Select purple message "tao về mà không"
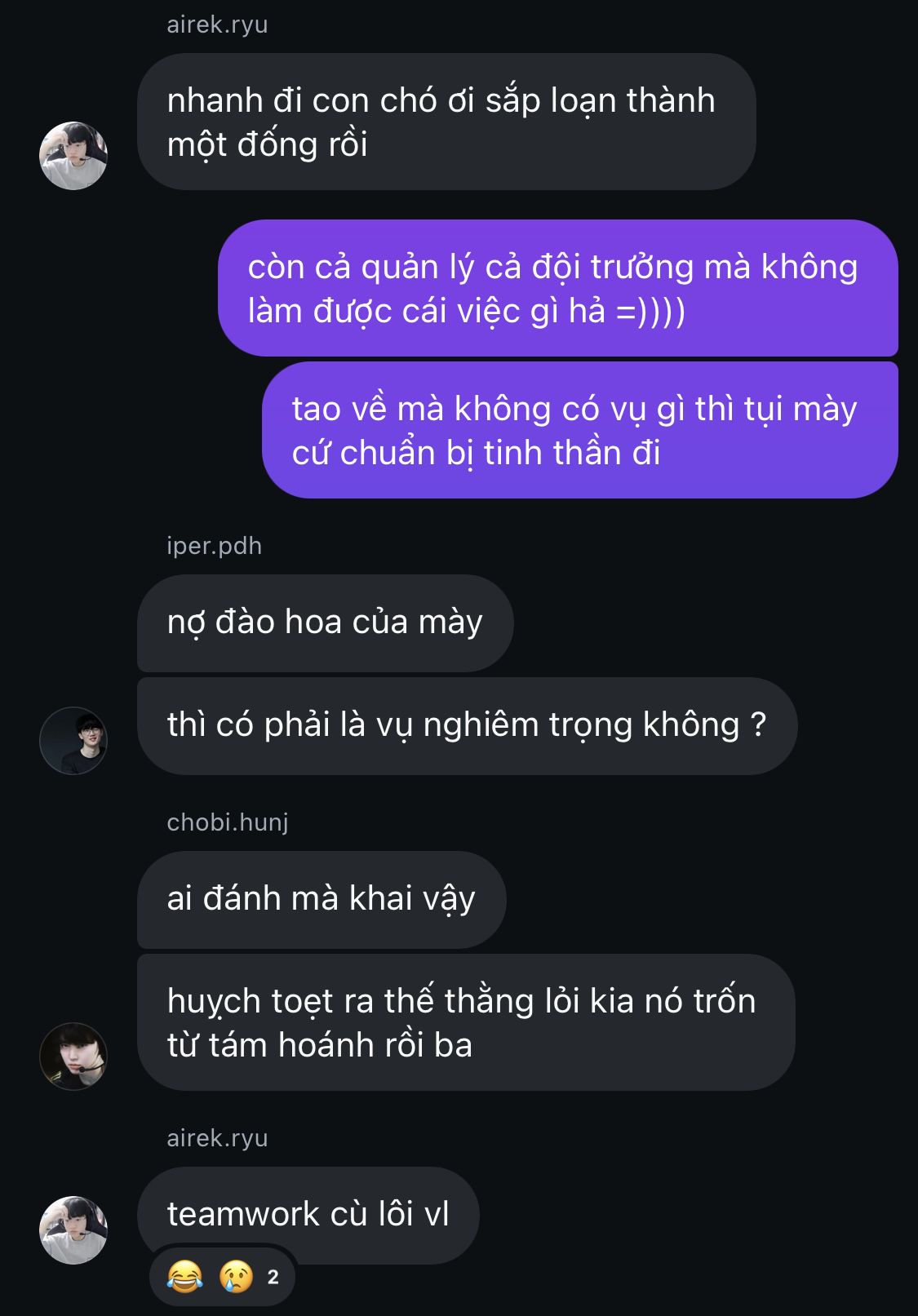The height and width of the screenshot is (1316, 918). point(580,430)
